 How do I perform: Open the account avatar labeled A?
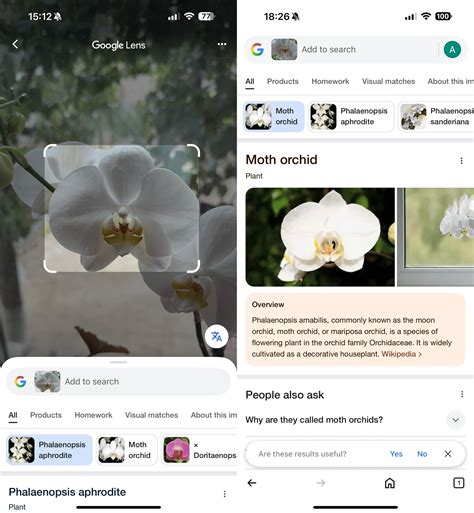pos(452,50)
